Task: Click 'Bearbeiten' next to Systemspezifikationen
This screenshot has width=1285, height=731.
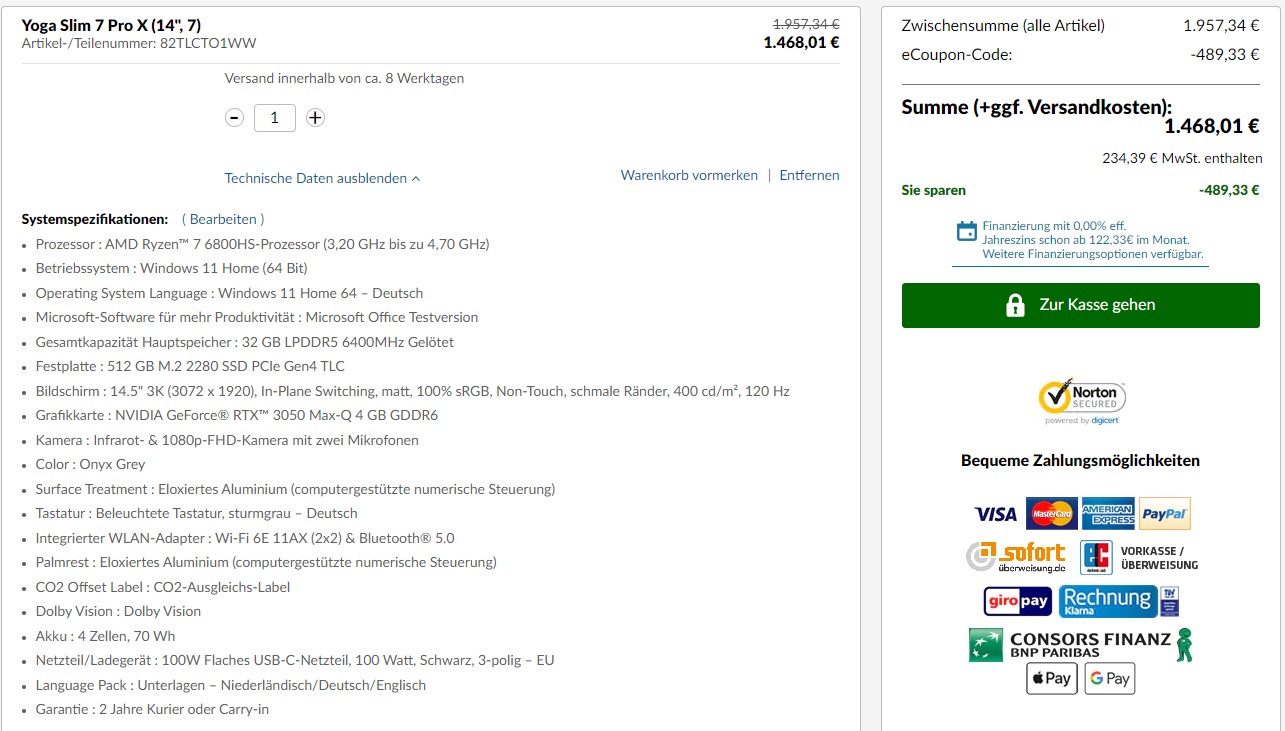Action: point(223,219)
